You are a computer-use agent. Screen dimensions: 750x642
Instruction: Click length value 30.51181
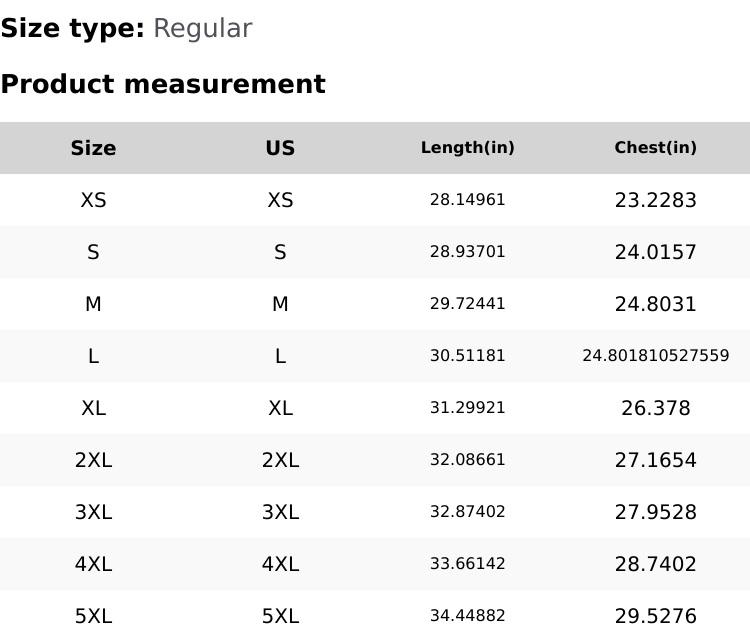(467, 356)
